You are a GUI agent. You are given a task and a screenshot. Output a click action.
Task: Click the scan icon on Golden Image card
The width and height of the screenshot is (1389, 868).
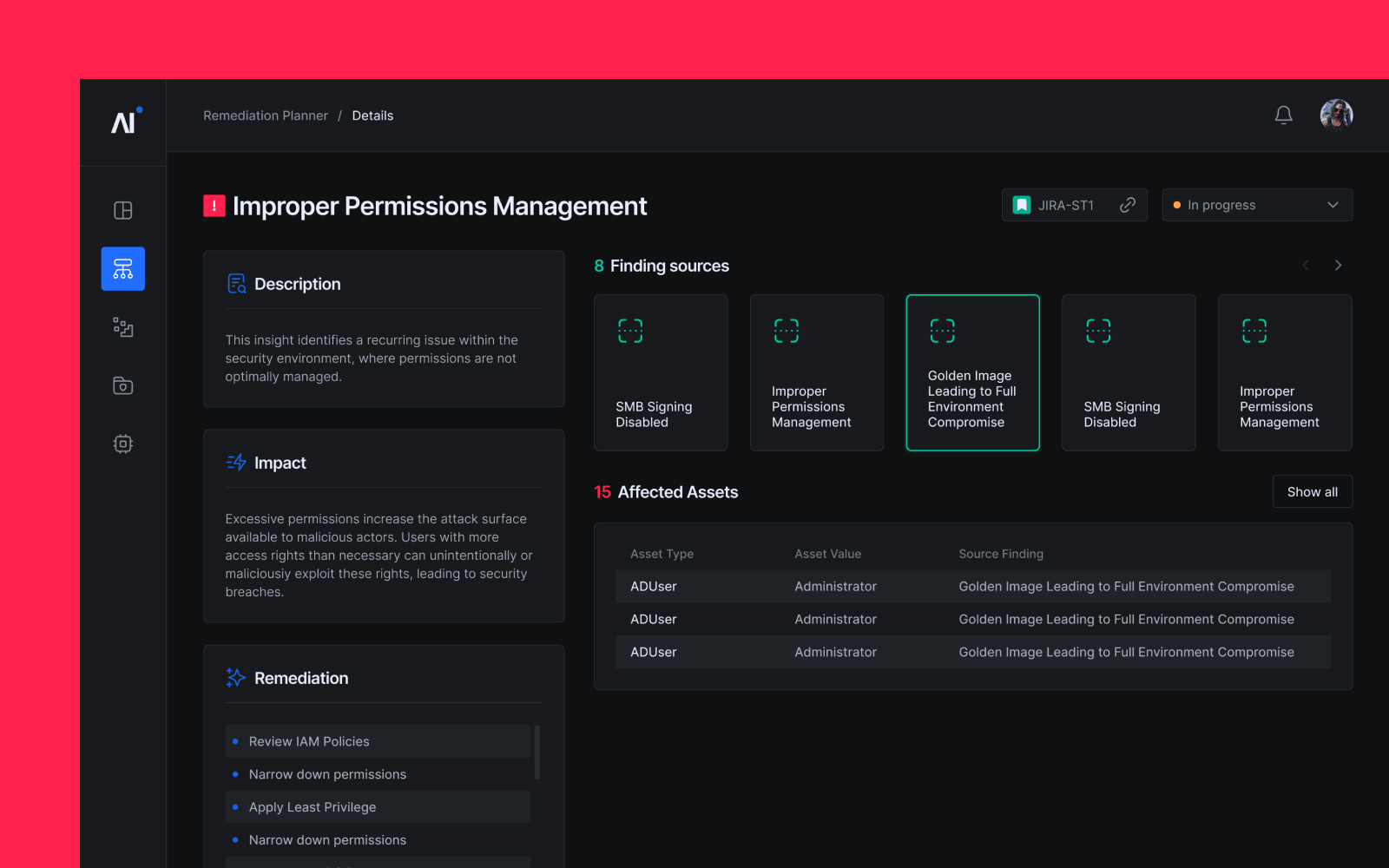[942, 331]
